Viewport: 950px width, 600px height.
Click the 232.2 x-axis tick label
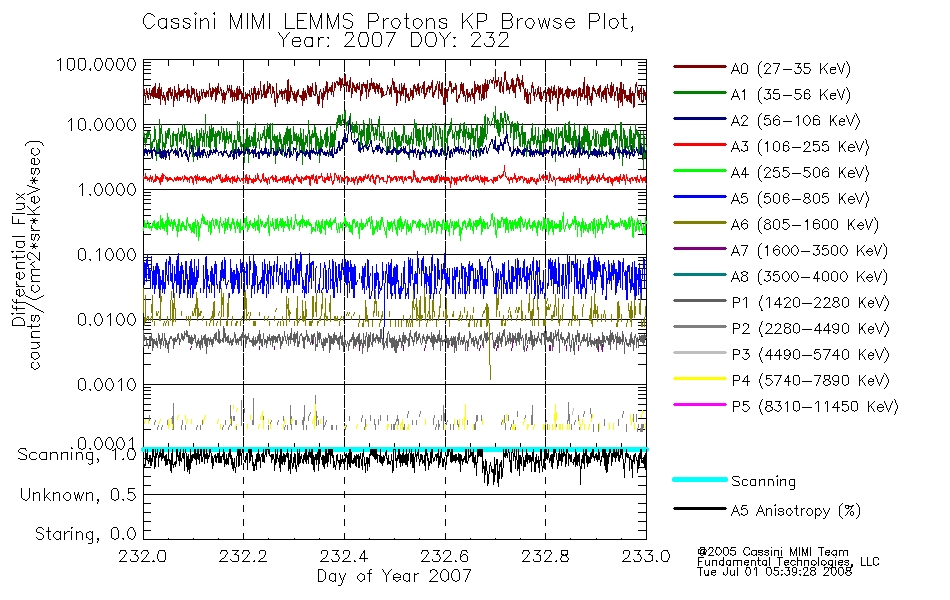coord(244,556)
